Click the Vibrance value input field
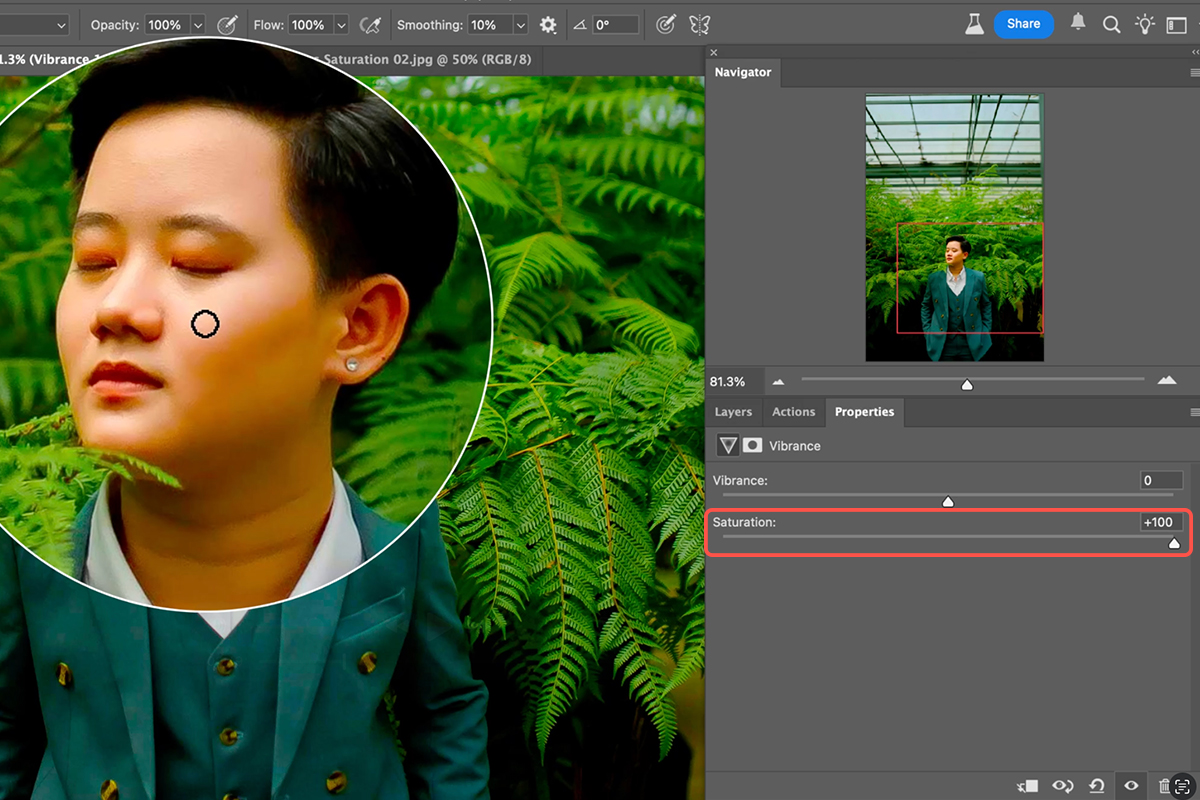 1161,480
